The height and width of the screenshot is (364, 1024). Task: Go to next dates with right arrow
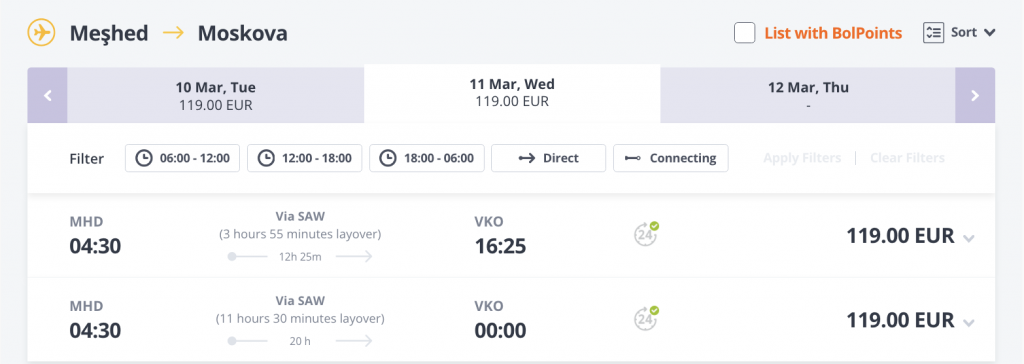[x=975, y=95]
